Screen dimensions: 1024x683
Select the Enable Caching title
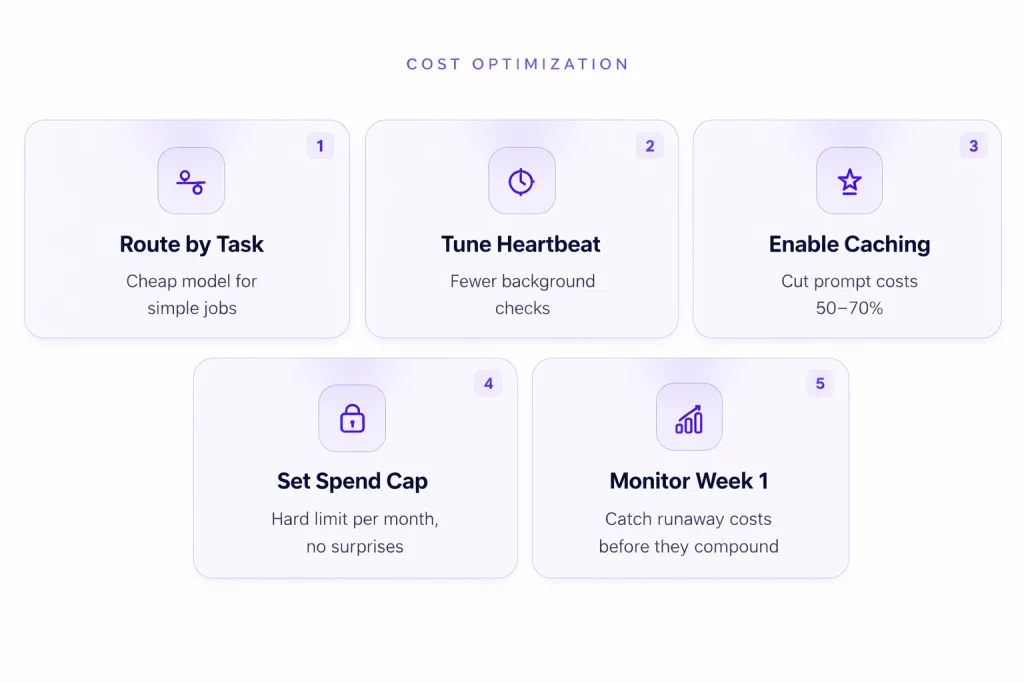849,244
